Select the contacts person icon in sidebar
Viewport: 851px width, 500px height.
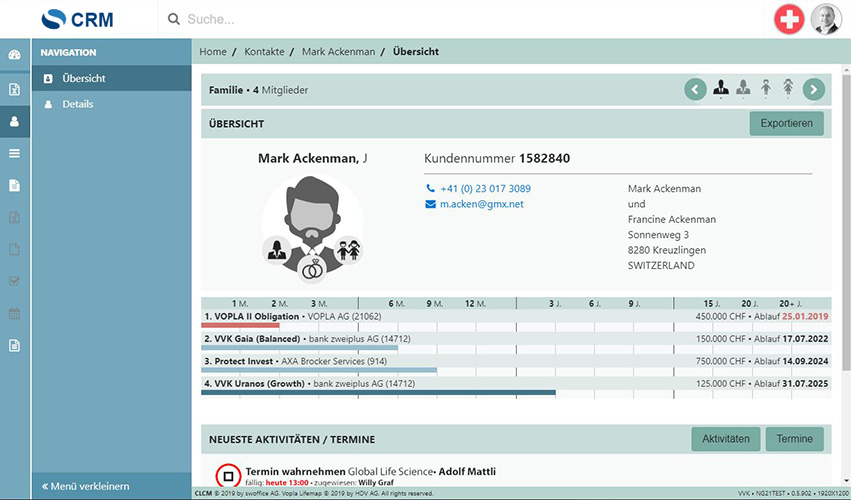pyautogui.click(x=15, y=122)
